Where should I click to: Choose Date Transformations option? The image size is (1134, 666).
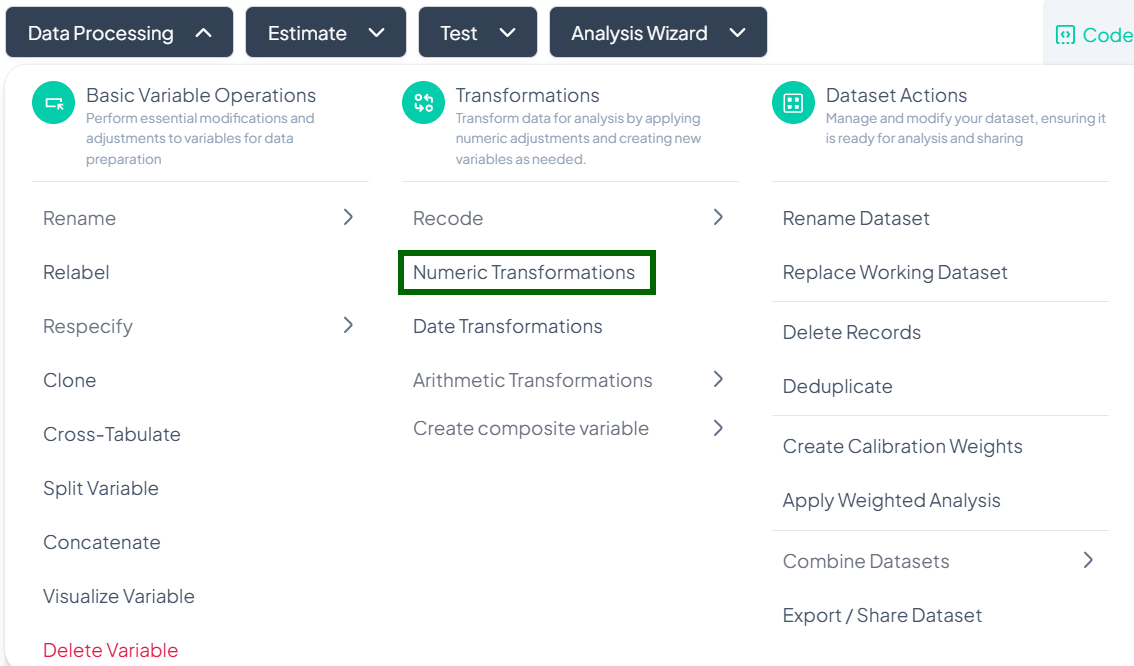pyautogui.click(x=507, y=326)
